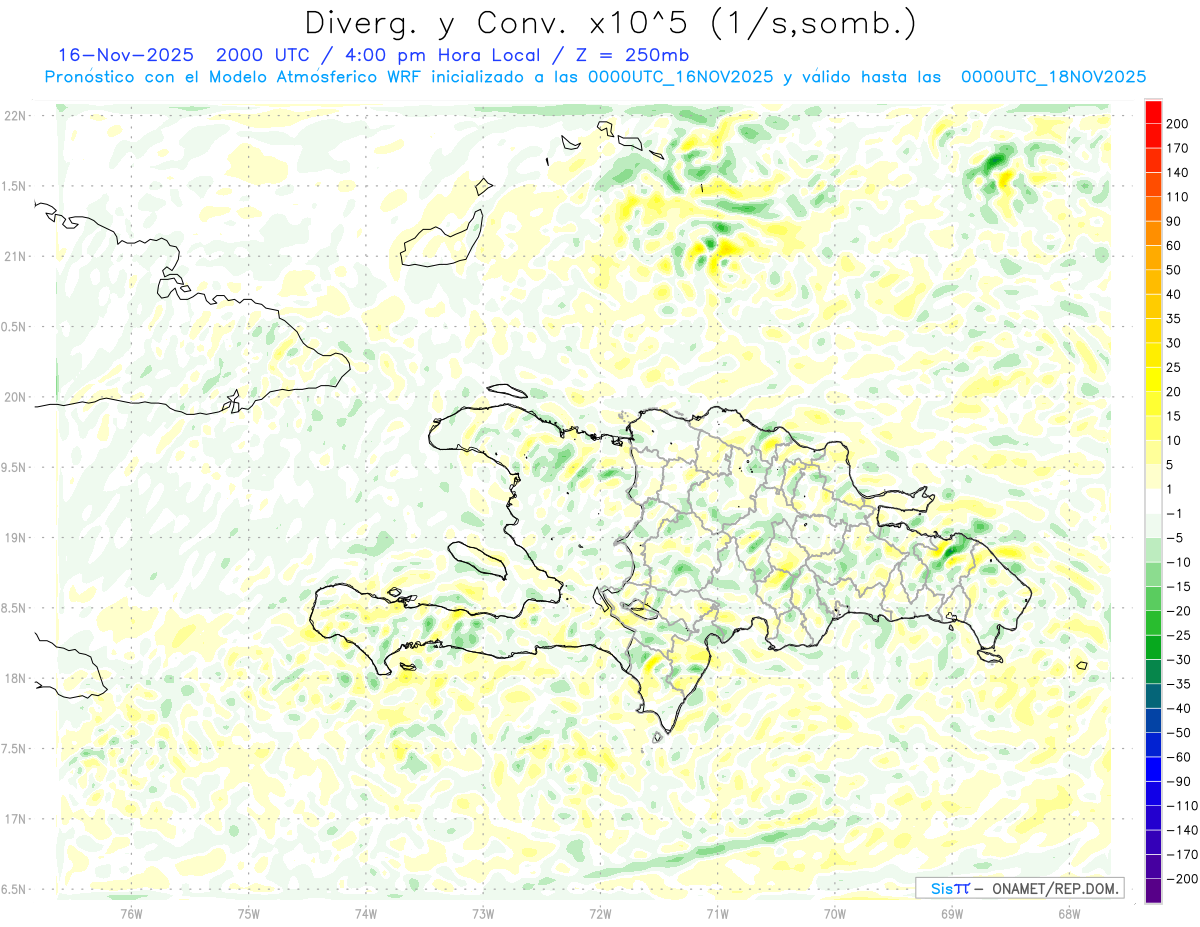Click the -15 value on the color scale

(x=1180, y=587)
